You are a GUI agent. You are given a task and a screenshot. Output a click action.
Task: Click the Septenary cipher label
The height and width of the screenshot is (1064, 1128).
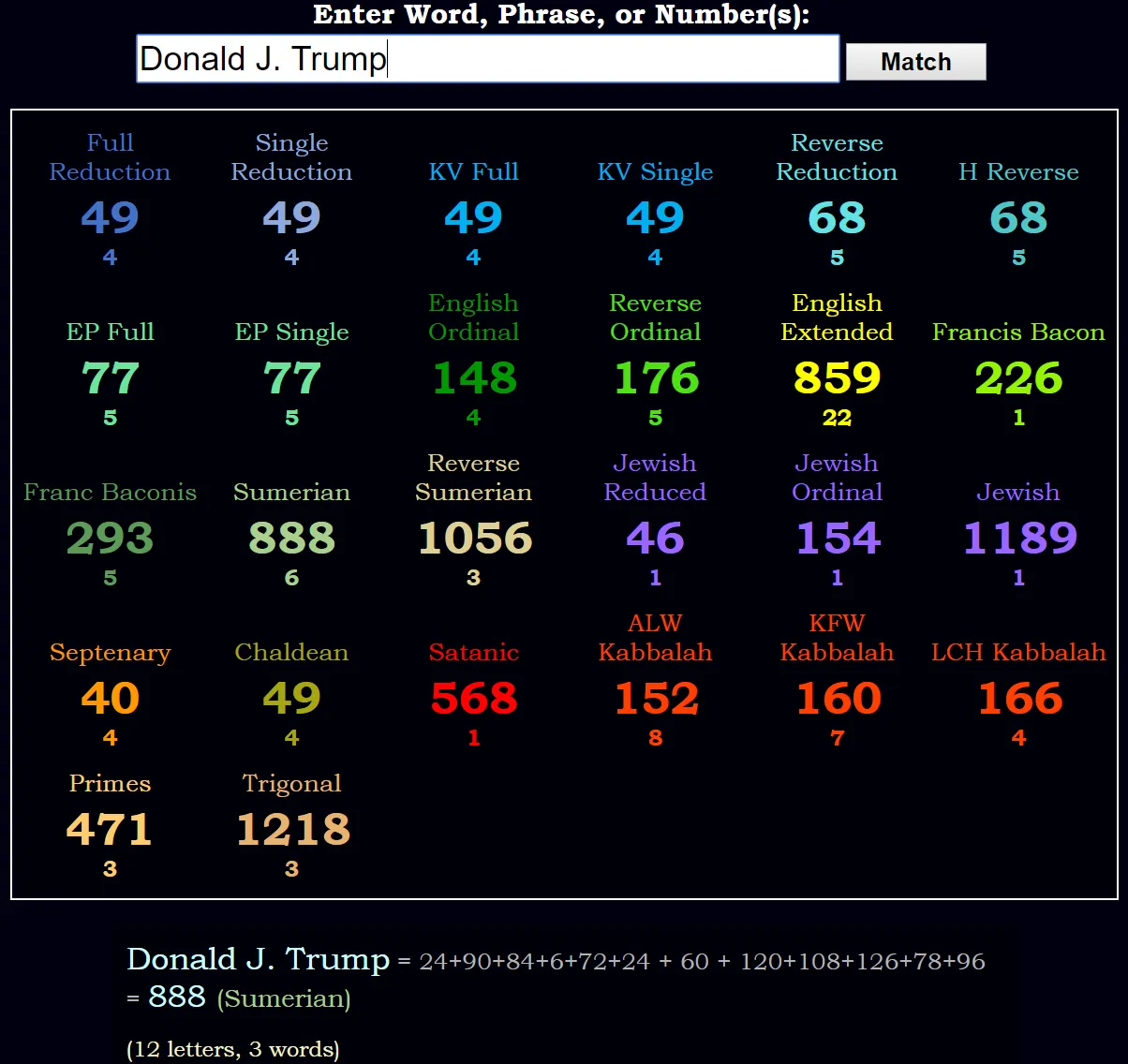coord(110,652)
